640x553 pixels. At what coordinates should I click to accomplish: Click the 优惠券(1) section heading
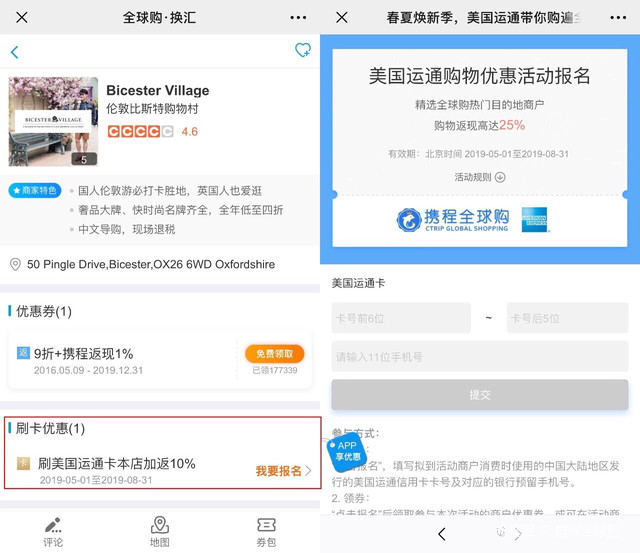click(44, 311)
